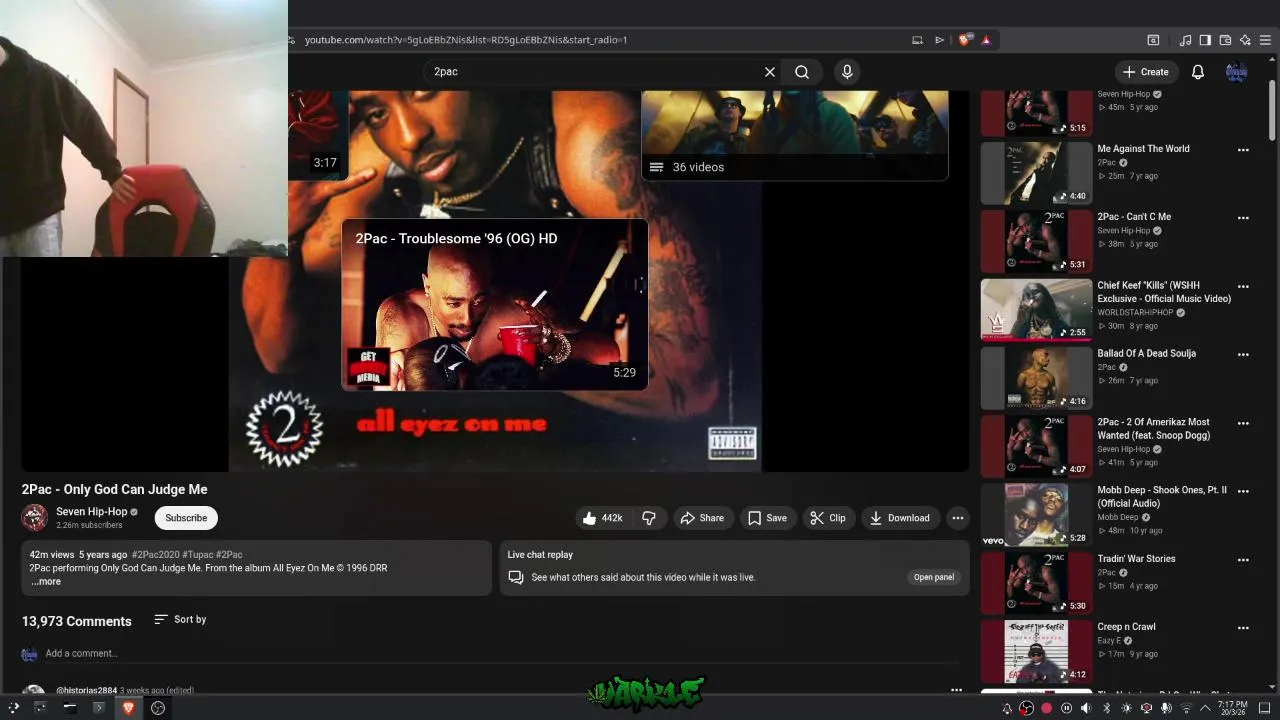Open comment options menu for historias2884
Image resolution: width=1280 pixels, height=720 pixels.
point(956,690)
